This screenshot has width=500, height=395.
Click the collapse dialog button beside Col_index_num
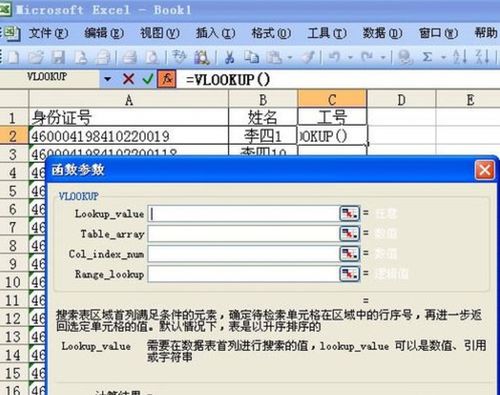pyautogui.click(x=349, y=254)
